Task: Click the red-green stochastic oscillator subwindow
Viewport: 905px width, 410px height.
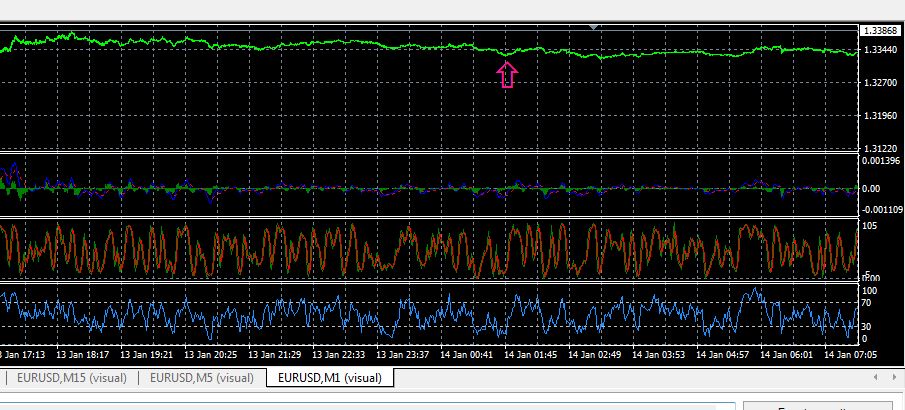Action: [x=429, y=250]
